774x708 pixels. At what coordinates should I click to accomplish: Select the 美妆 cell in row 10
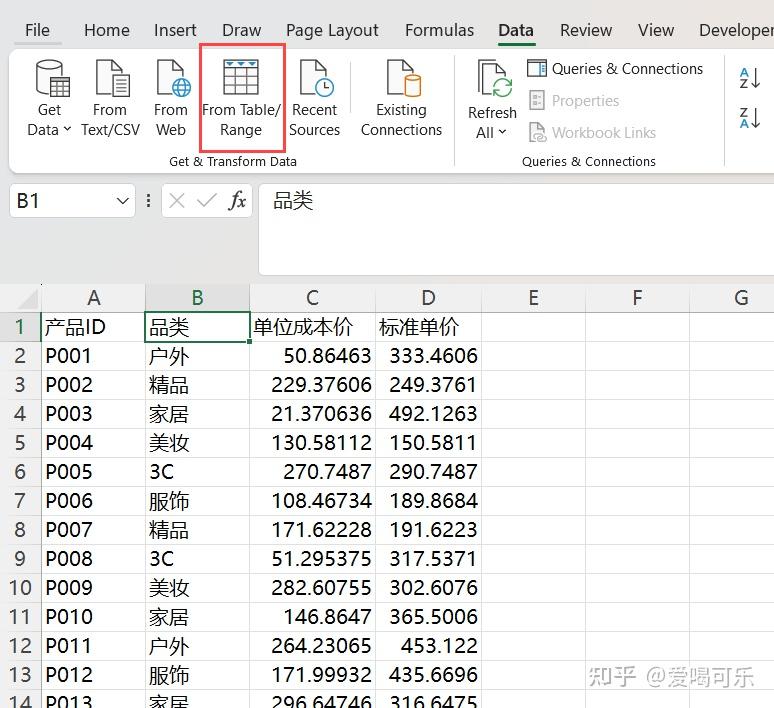(x=197, y=588)
